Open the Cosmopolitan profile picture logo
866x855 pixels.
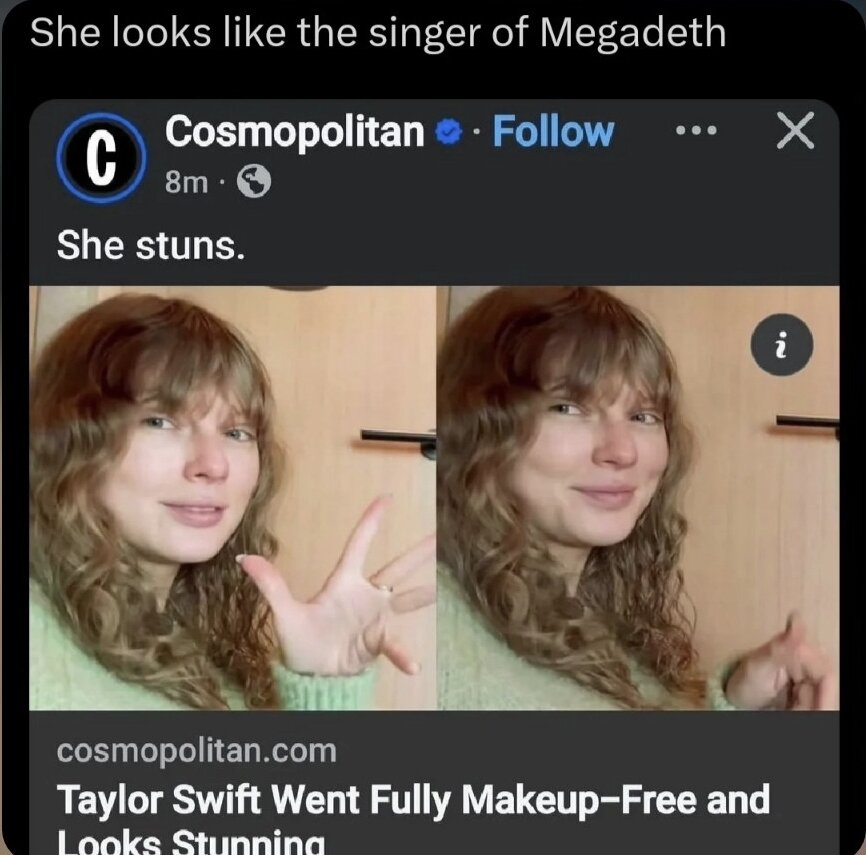point(99,159)
